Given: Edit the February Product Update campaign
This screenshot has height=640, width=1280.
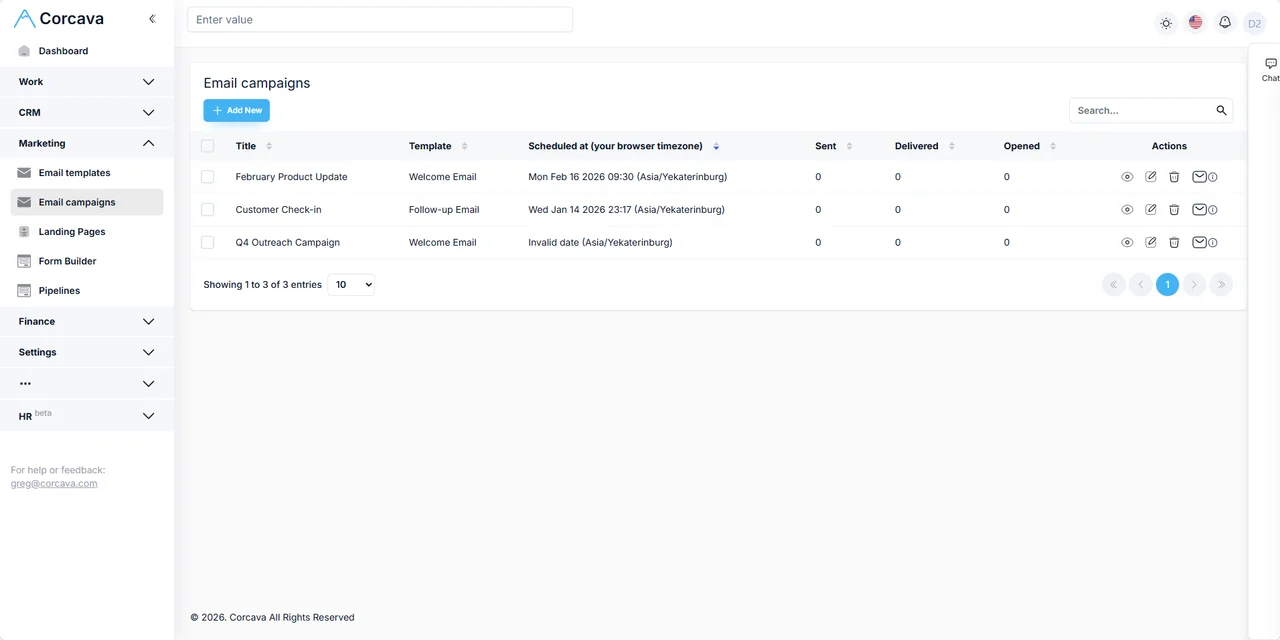Looking at the screenshot, I should [1151, 177].
